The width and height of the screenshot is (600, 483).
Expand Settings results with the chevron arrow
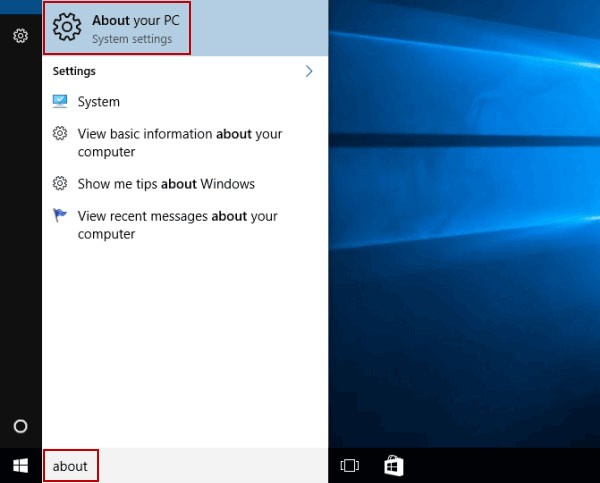tap(309, 71)
